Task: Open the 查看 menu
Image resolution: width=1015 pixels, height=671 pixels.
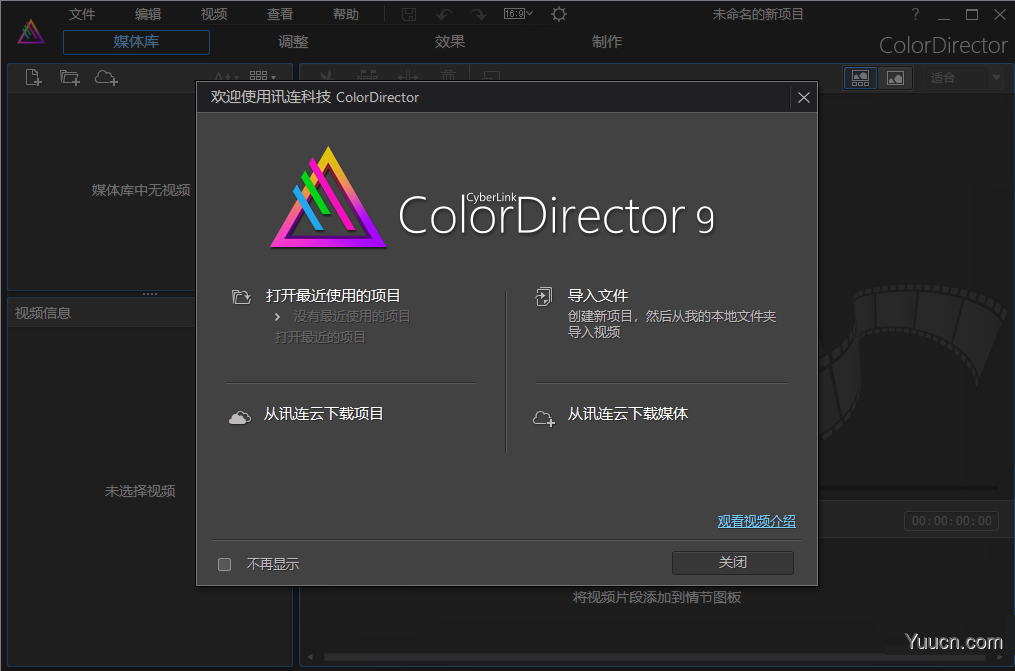Action: point(280,14)
